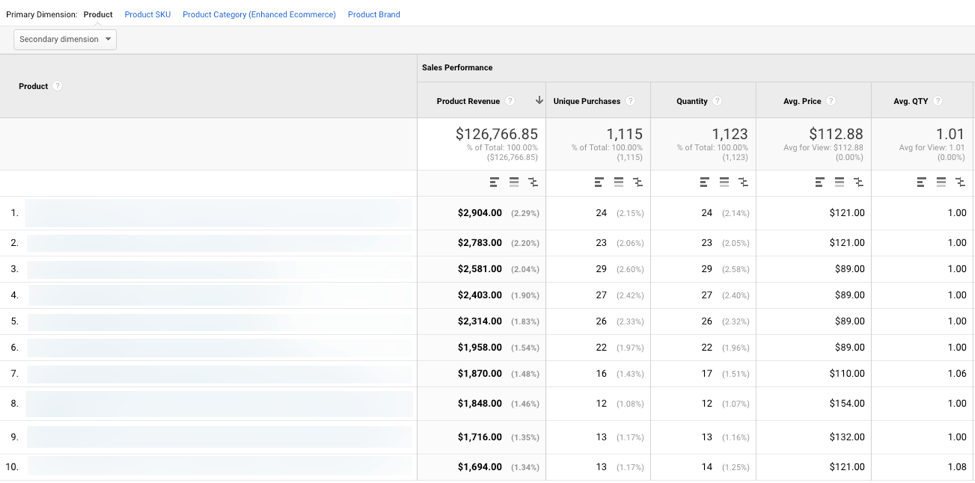Select the Product primary dimension

click(98, 15)
